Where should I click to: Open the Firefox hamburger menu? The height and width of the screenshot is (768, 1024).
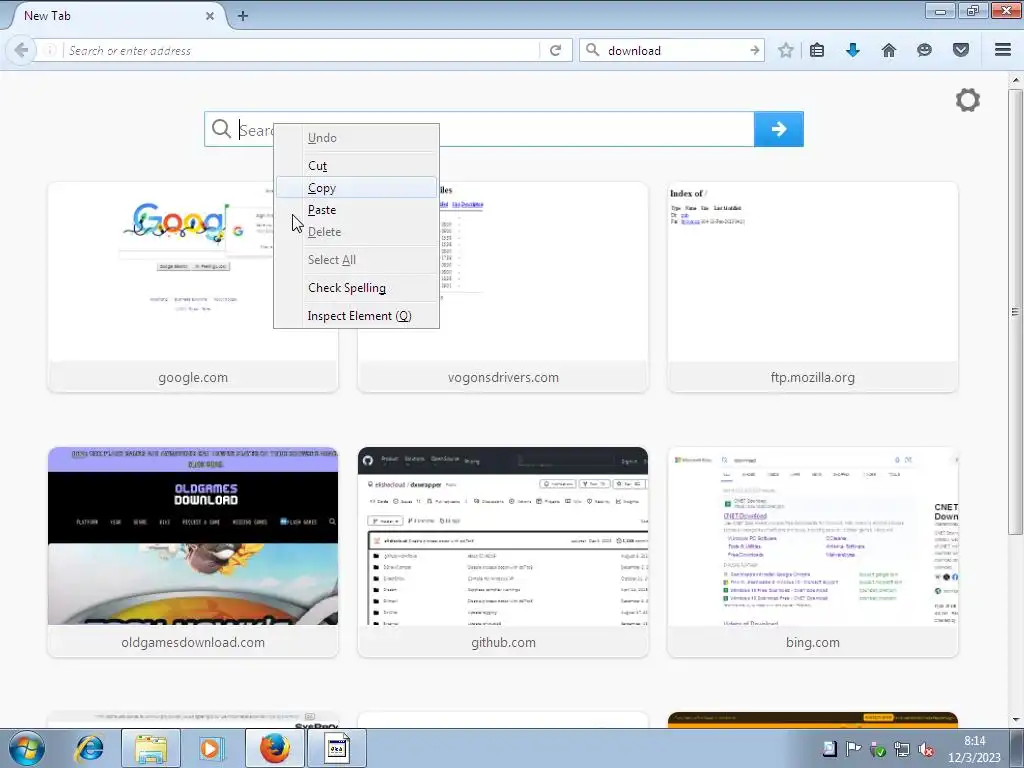point(1003,50)
